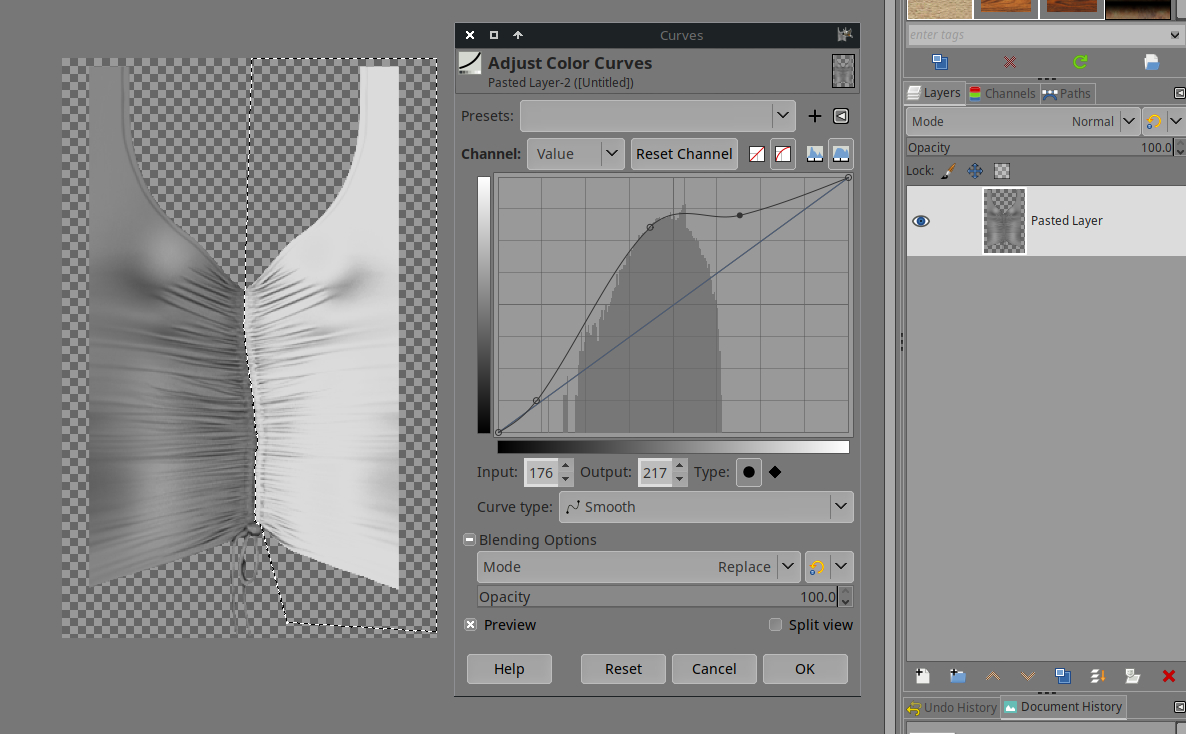Collapse the Blending Options section
Image resolution: width=1186 pixels, height=734 pixels.
pos(469,540)
